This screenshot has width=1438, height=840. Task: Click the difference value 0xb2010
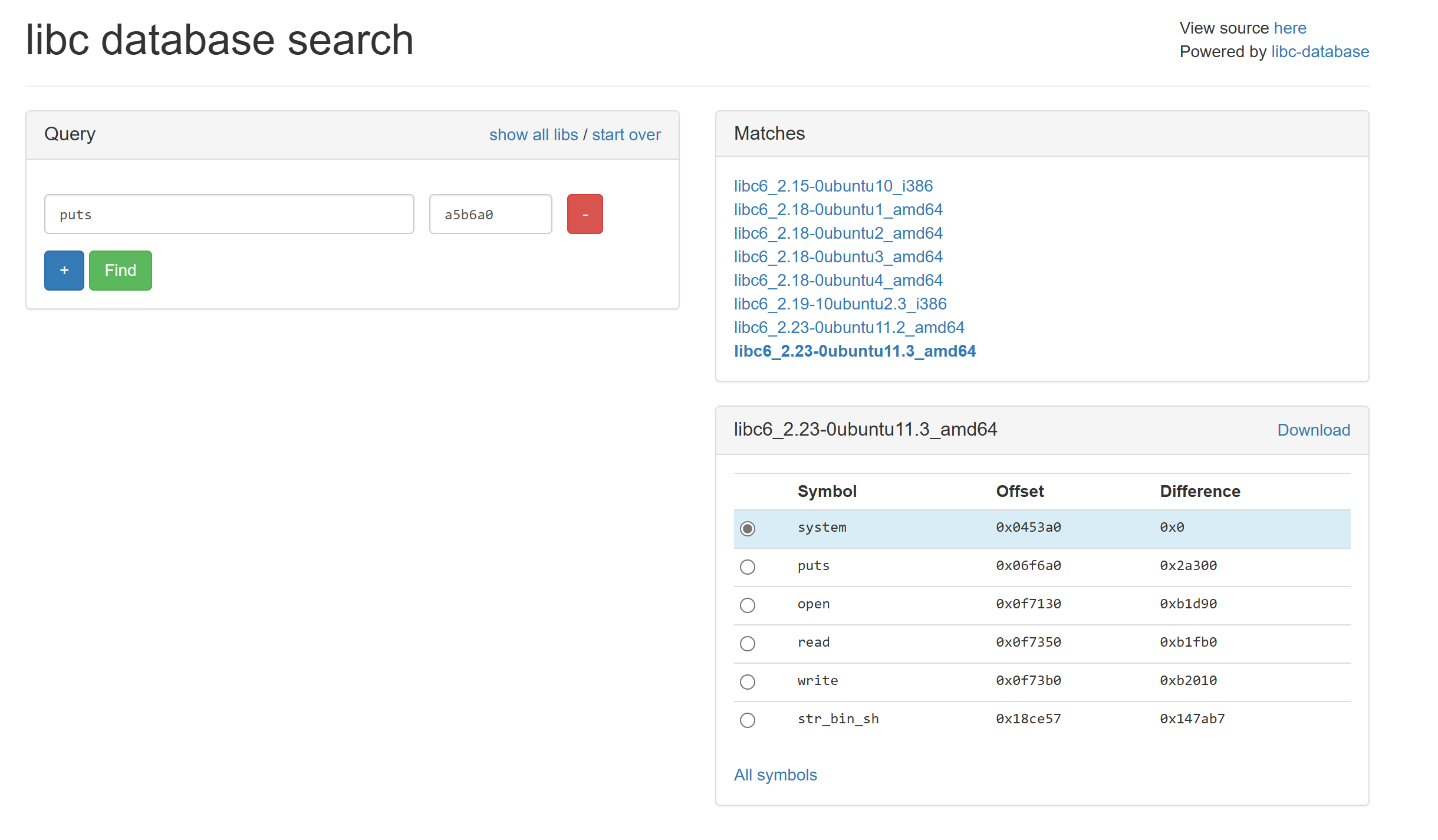pyautogui.click(x=1188, y=680)
